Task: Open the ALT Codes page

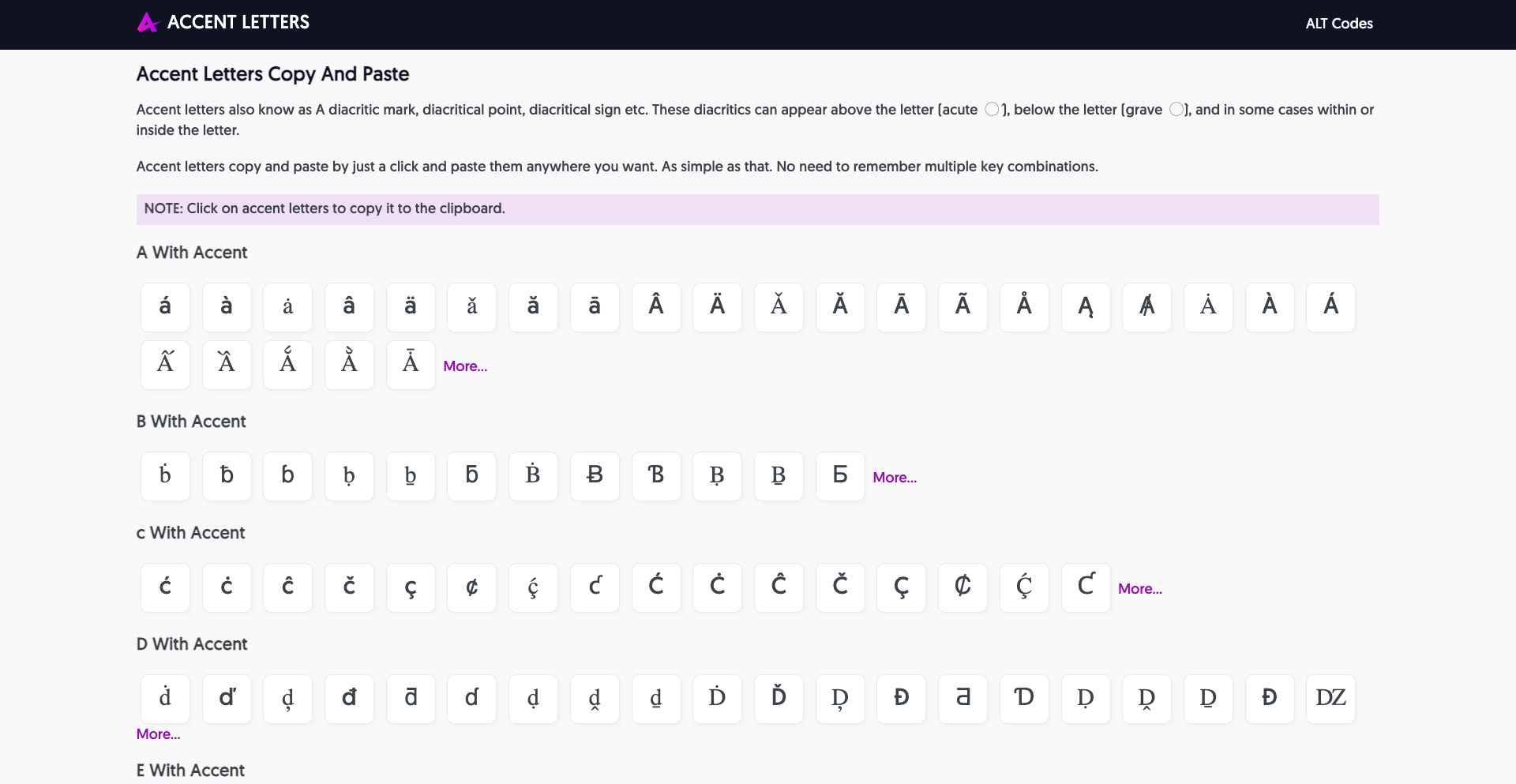Action: pos(1339,24)
